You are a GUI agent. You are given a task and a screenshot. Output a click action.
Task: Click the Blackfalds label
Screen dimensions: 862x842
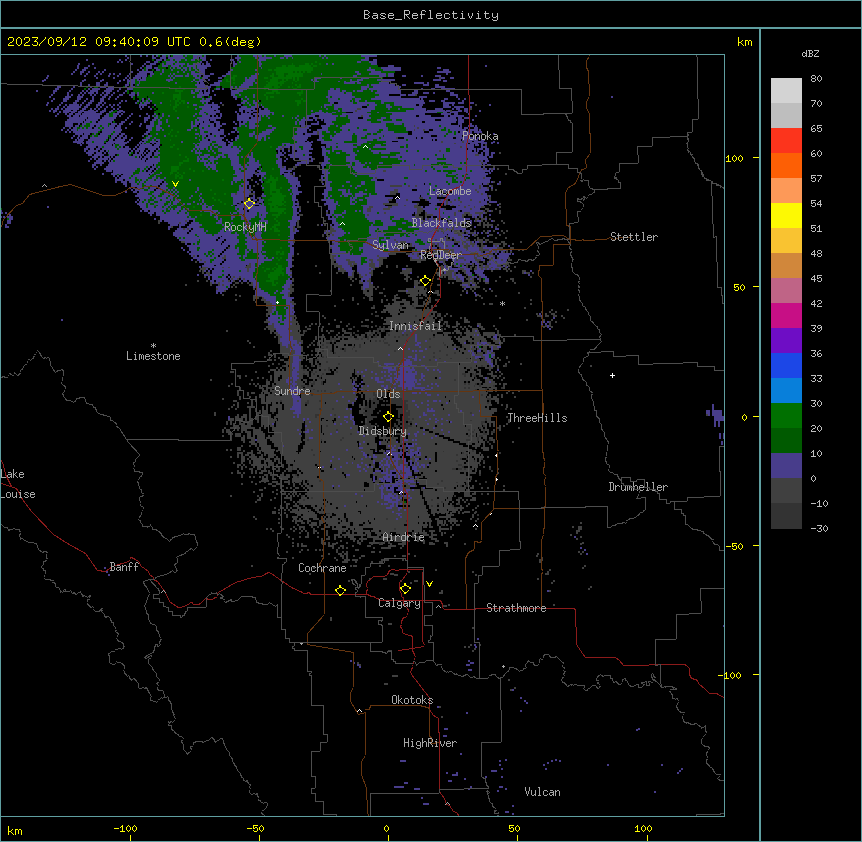[441, 223]
